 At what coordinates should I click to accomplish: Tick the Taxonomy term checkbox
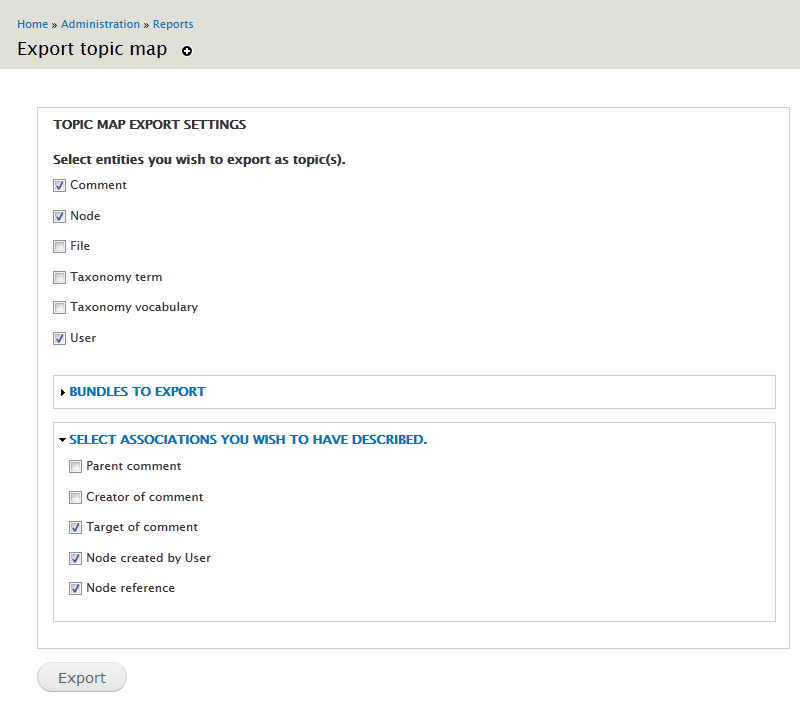pyautogui.click(x=59, y=277)
